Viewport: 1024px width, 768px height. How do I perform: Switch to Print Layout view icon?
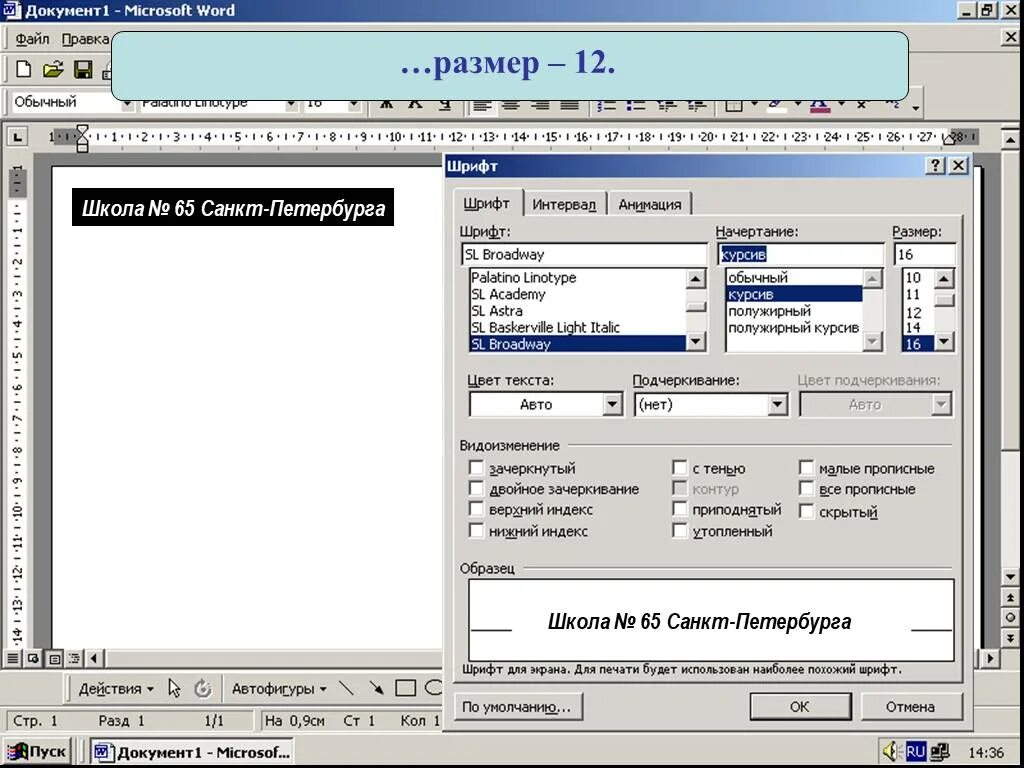55,658
